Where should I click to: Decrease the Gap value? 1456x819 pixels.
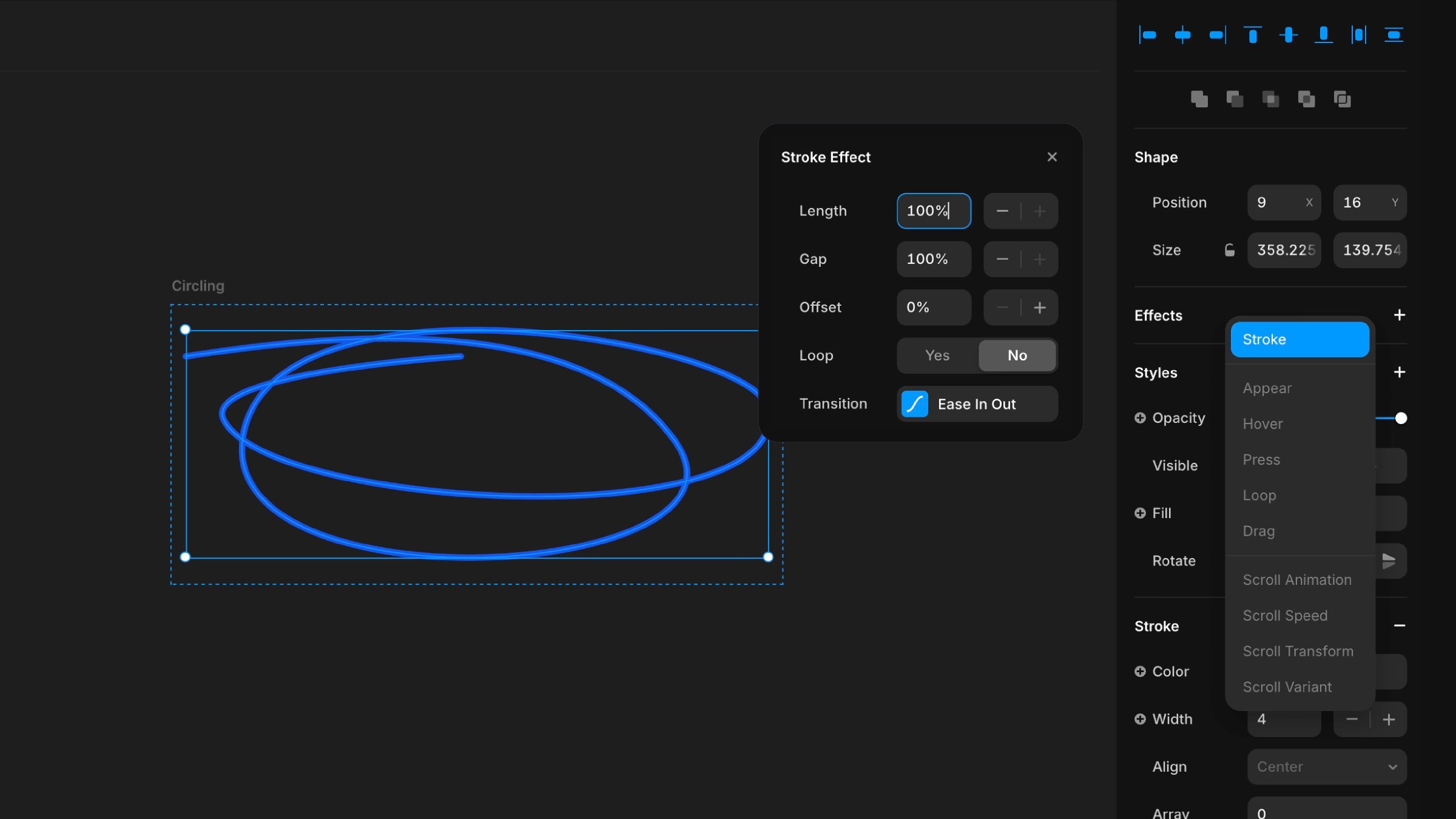(x=1002, y=260)
